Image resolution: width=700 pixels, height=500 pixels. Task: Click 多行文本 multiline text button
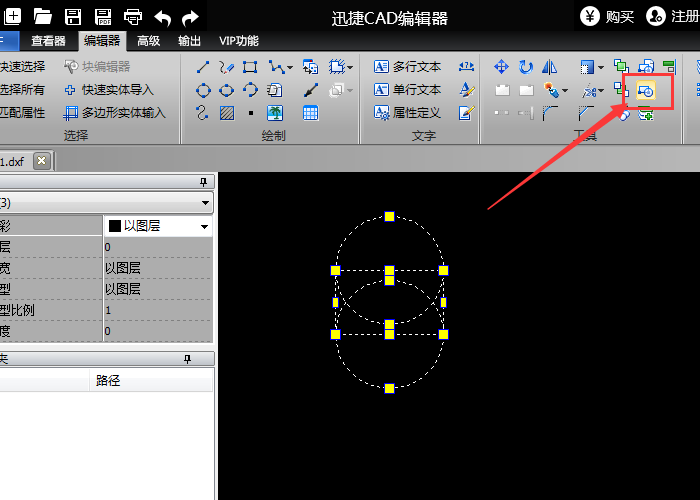(x=408, y=67)
